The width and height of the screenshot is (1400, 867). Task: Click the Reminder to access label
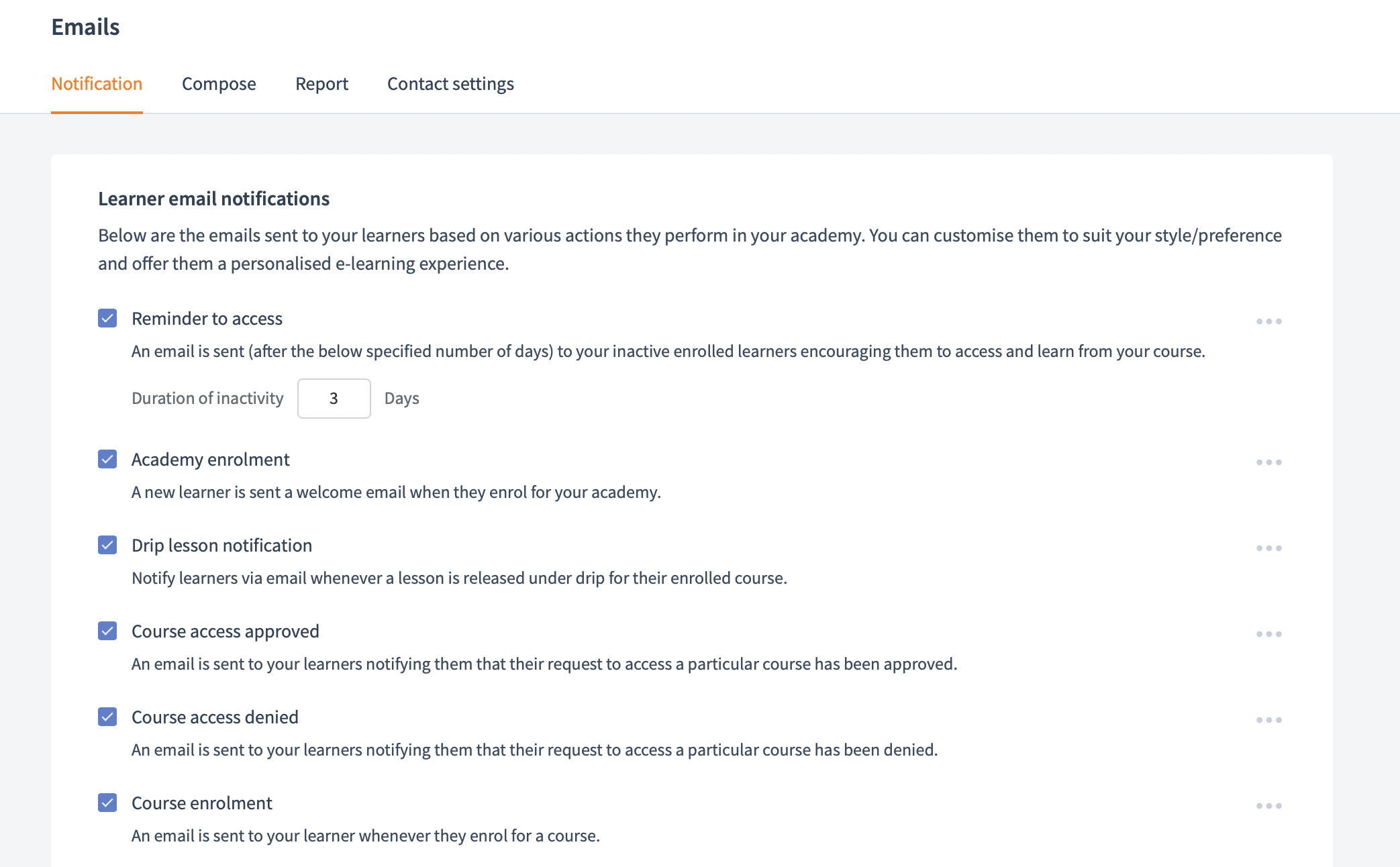[207, 319]
